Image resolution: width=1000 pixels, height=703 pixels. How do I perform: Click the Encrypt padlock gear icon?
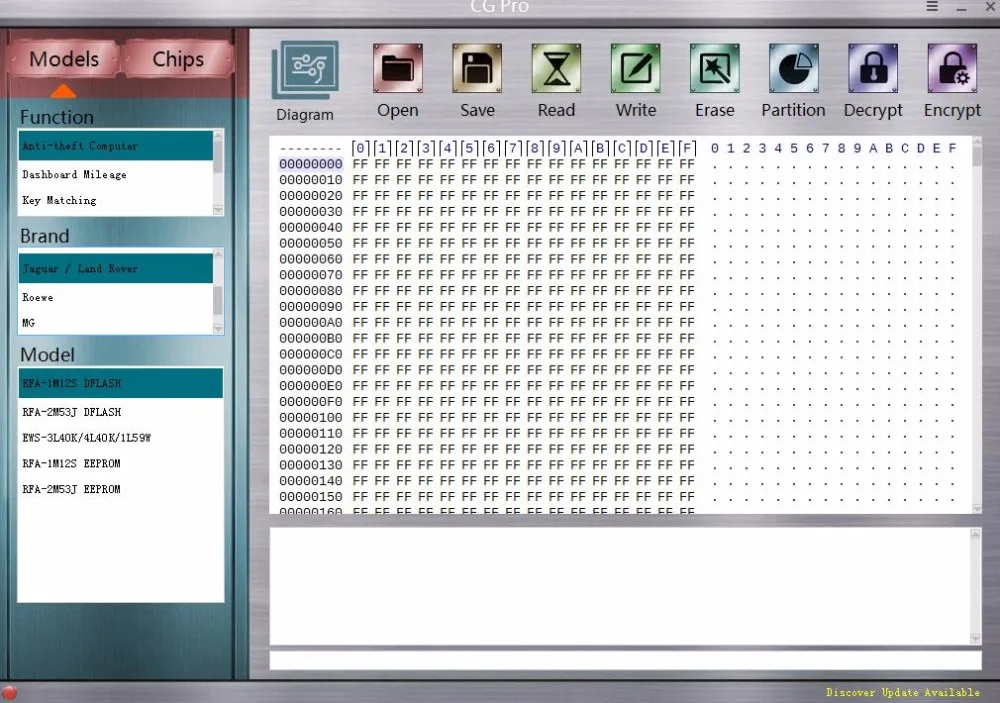(x=952, y=68)
